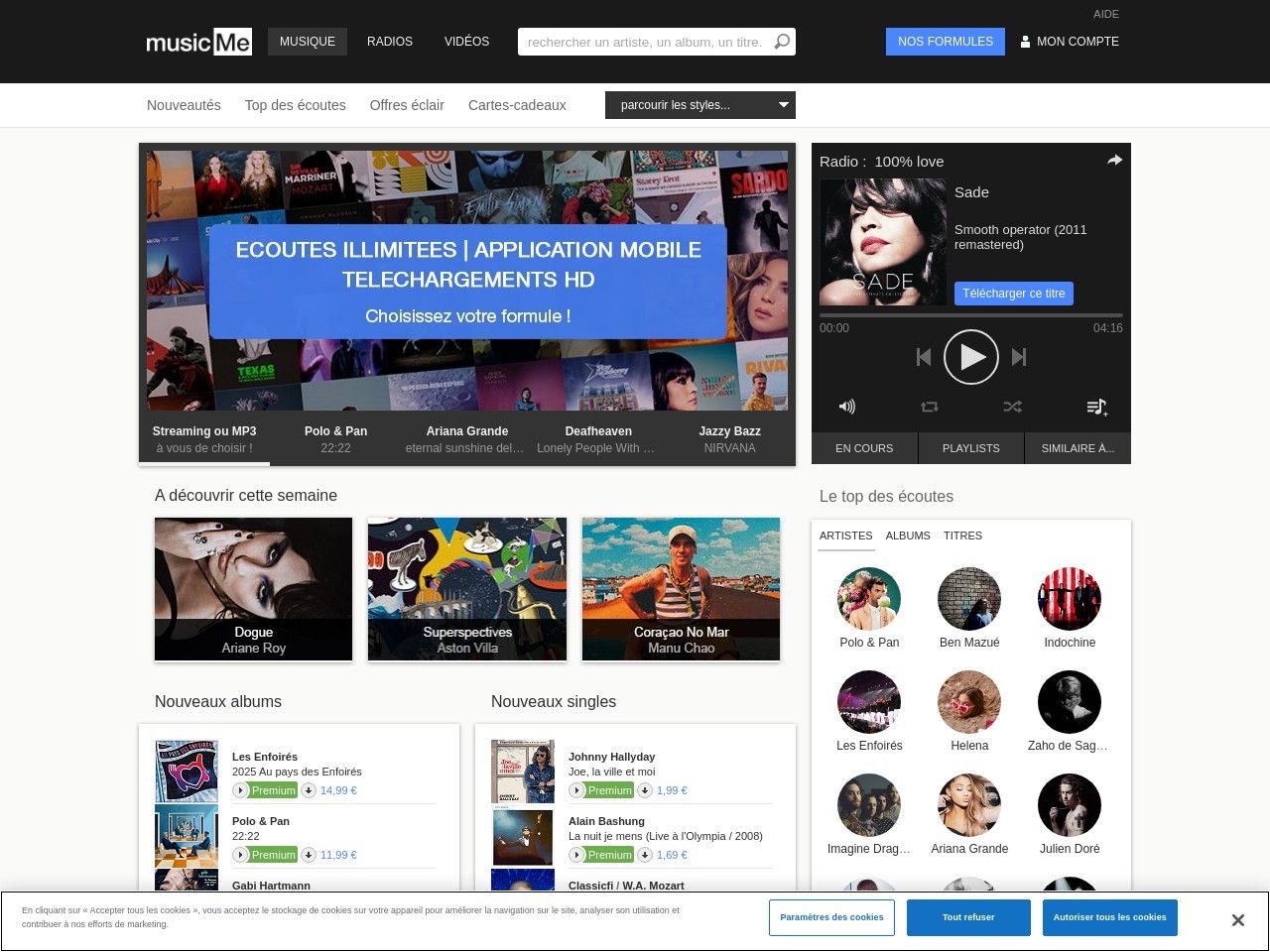
Task: Mute the player volume
Action: pyautogui.click(x=846, y=407)
